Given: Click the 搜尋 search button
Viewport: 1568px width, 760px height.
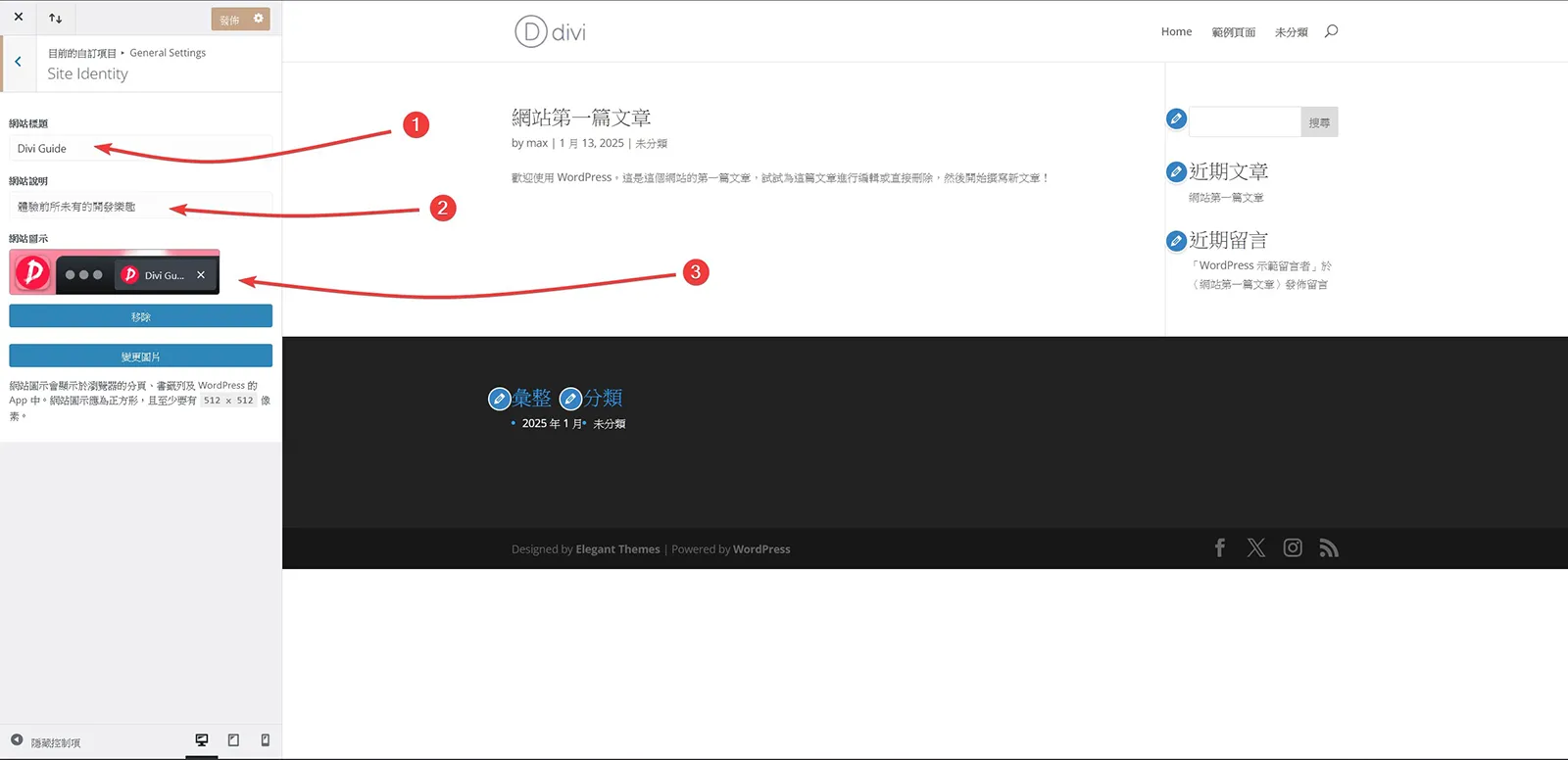Looking at the screenshot, I should tap(1319, 122).
